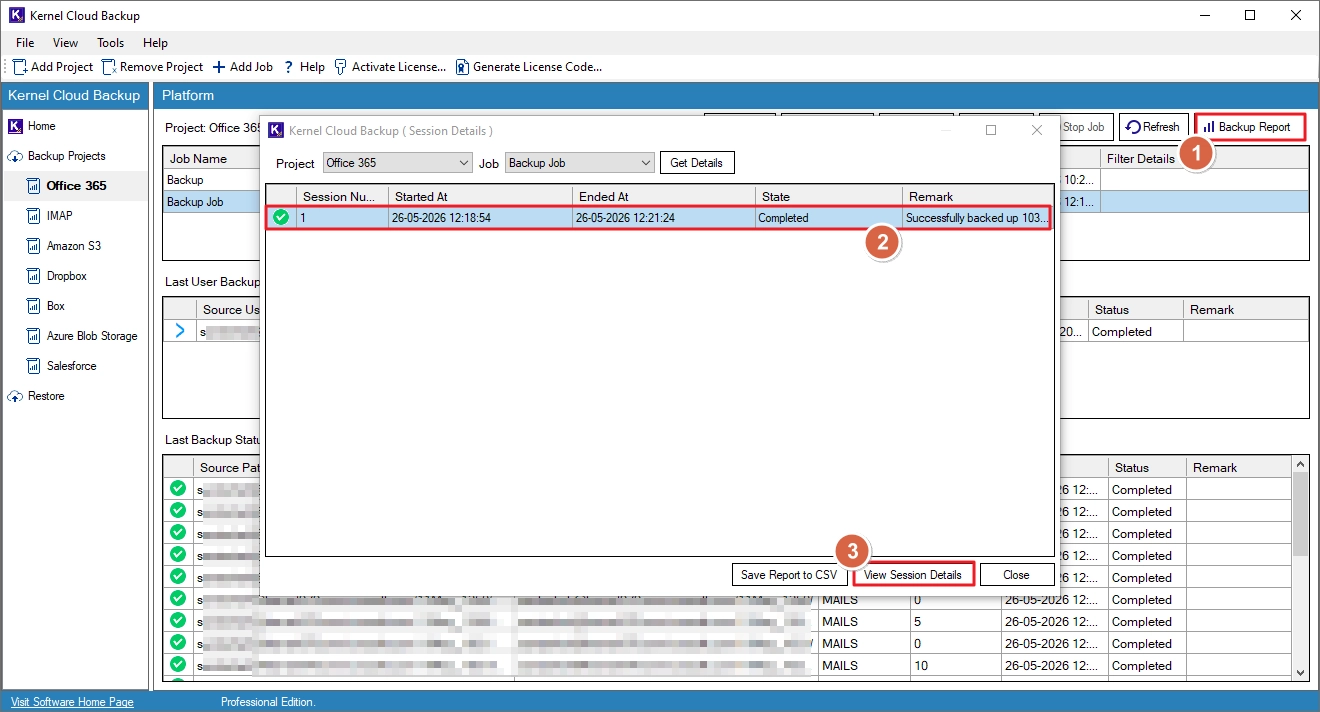This screenshot has height=712, width=1320.
Task: Follow the Visit Software Home Page link
Action: 72,702
